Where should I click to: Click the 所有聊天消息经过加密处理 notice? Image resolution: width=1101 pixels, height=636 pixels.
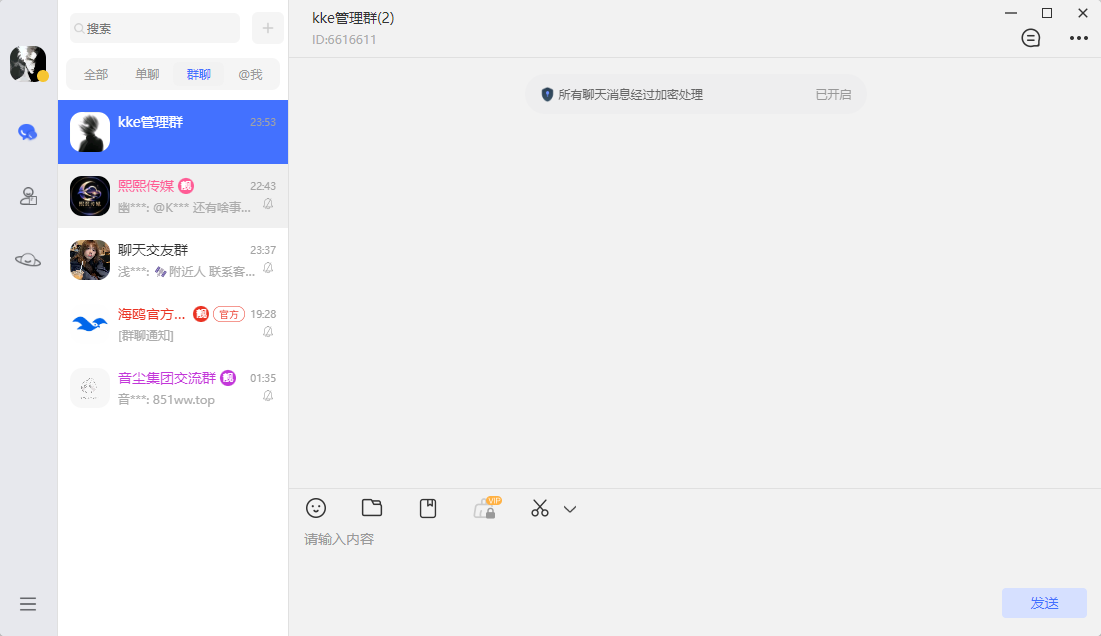(631, 95)
